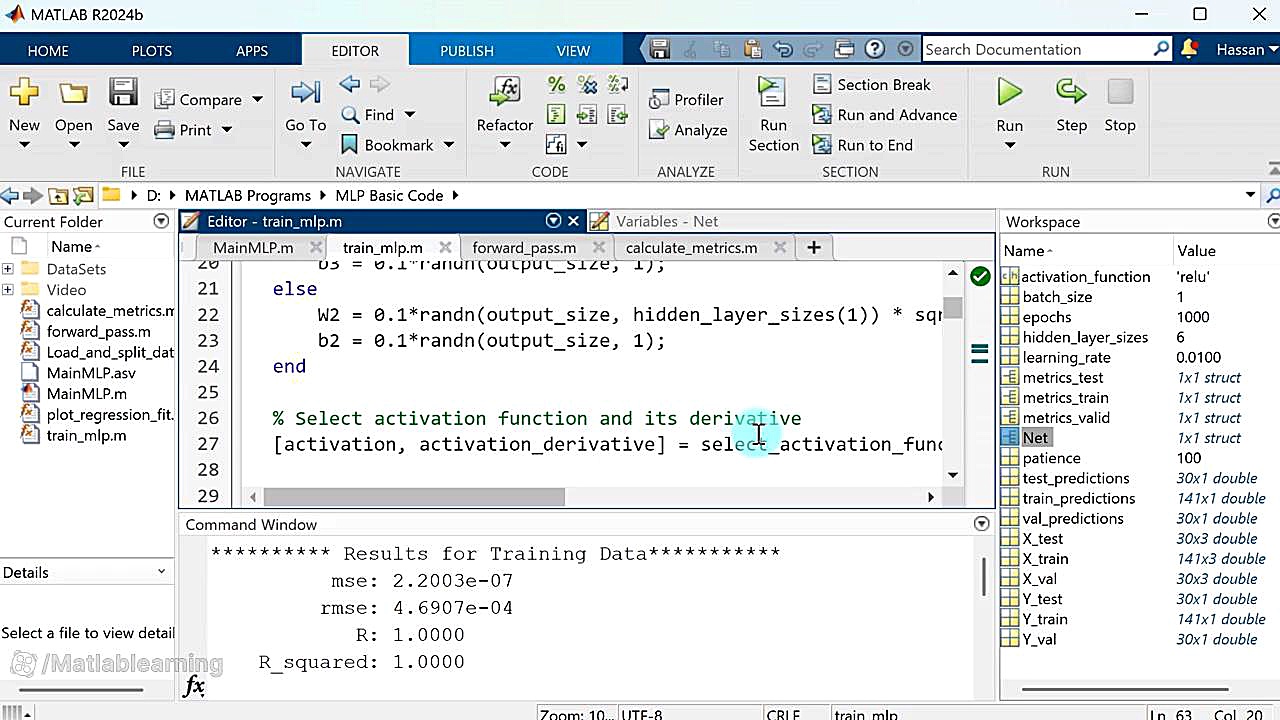Close the train_mlp.m editor tab
The height and width of the screenshot is (720, 1280).
click(446, 247)
